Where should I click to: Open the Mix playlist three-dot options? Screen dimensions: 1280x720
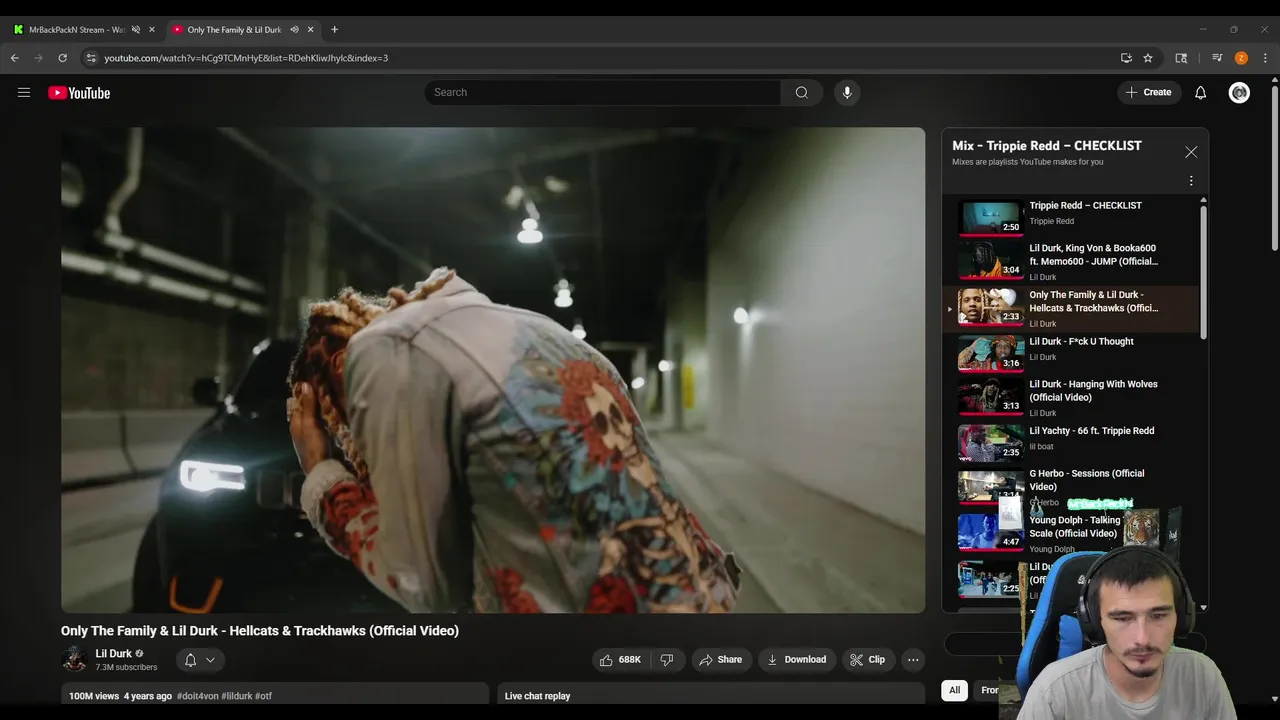[1191, 181]
